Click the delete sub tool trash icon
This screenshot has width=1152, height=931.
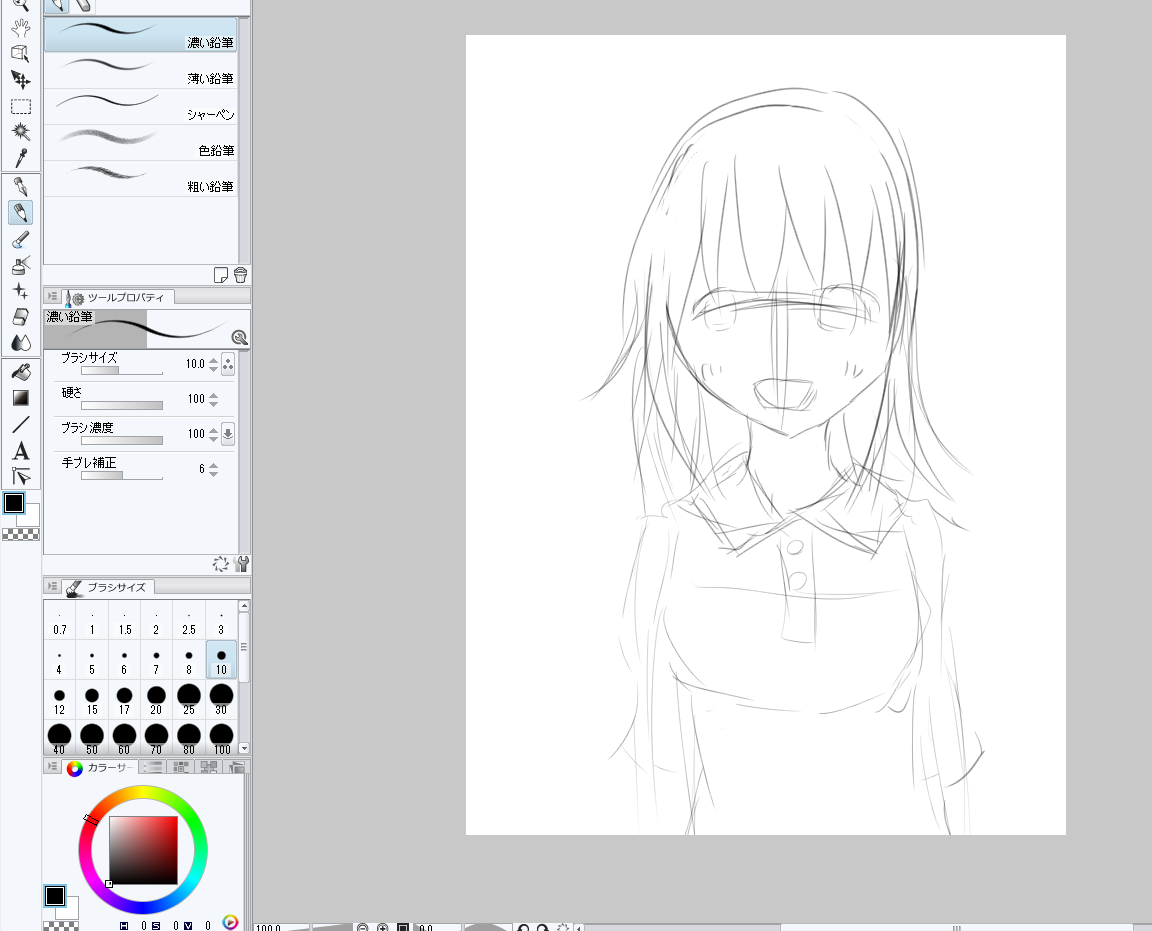click(x=240, y=275)
